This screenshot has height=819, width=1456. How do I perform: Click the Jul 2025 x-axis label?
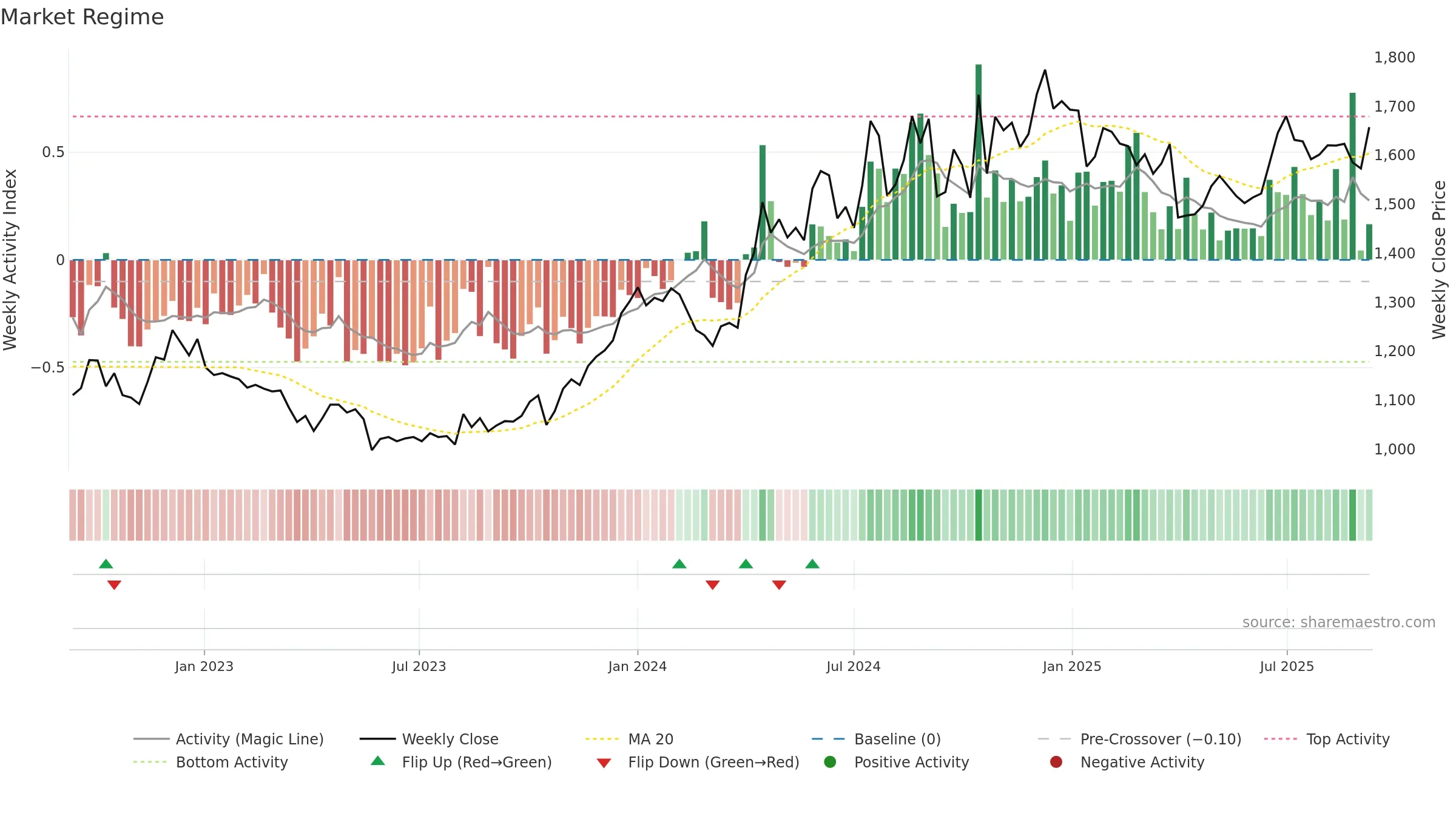pyautogui.click(x=1287, y=666)
